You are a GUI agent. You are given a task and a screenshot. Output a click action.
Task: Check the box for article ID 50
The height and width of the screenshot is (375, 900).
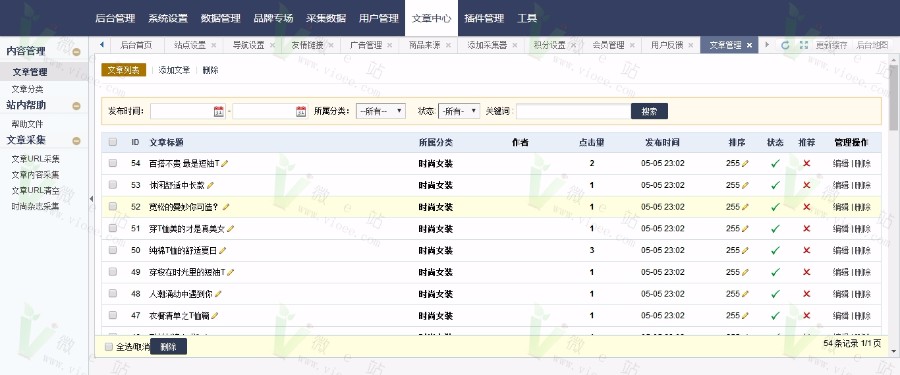(112, 250)
